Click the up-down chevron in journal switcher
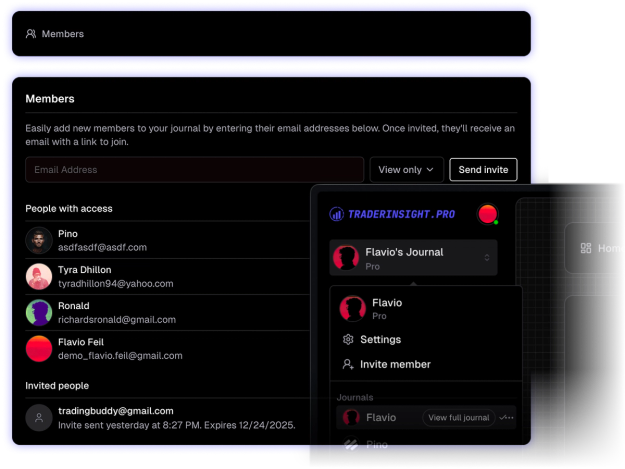The height and width of the screenshot is (469, 625). [x=487, y=258]
